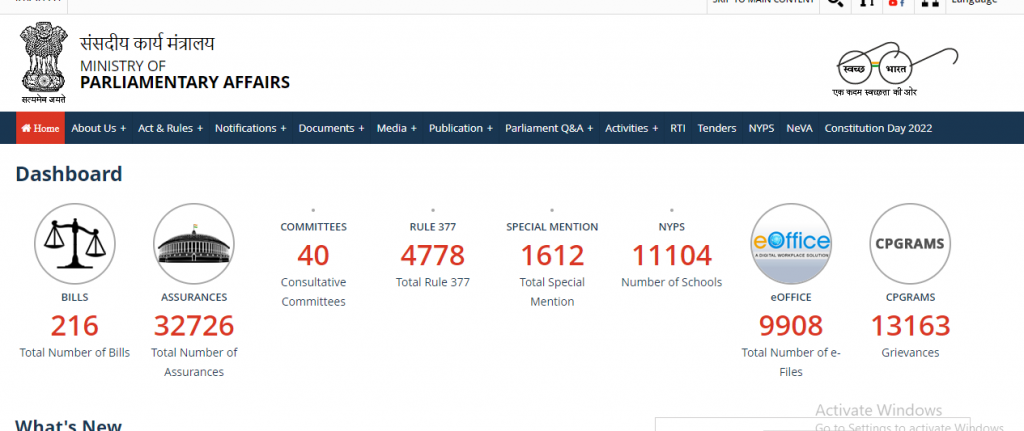Image resolution: width=1024 pixels, height=431 pixels.
Task: Open the Tenders menu item
Action: click(x=717, y=128)
